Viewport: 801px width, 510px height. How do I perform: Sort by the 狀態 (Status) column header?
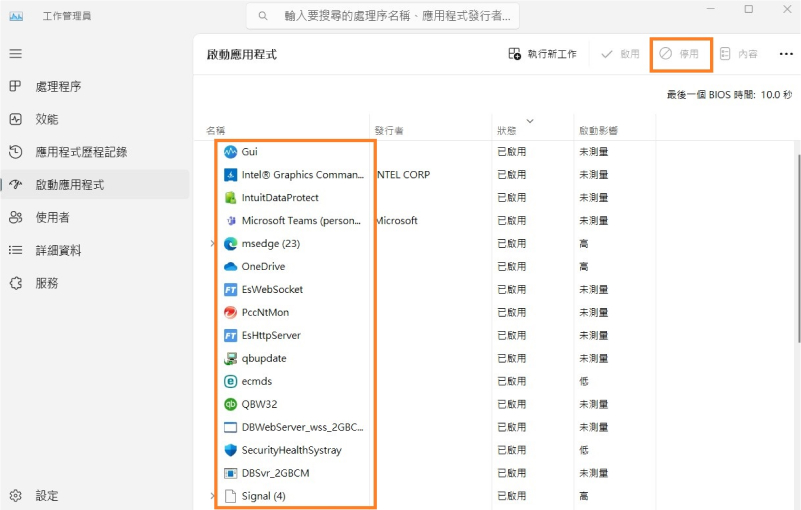point(507,131)
